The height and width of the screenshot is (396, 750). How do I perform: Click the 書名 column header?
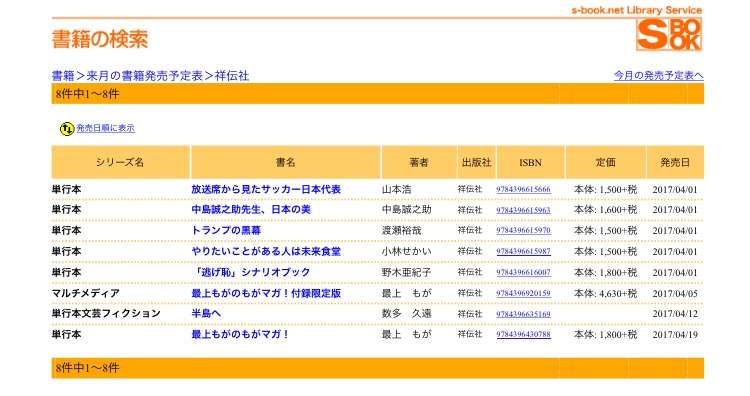(286, 162)
